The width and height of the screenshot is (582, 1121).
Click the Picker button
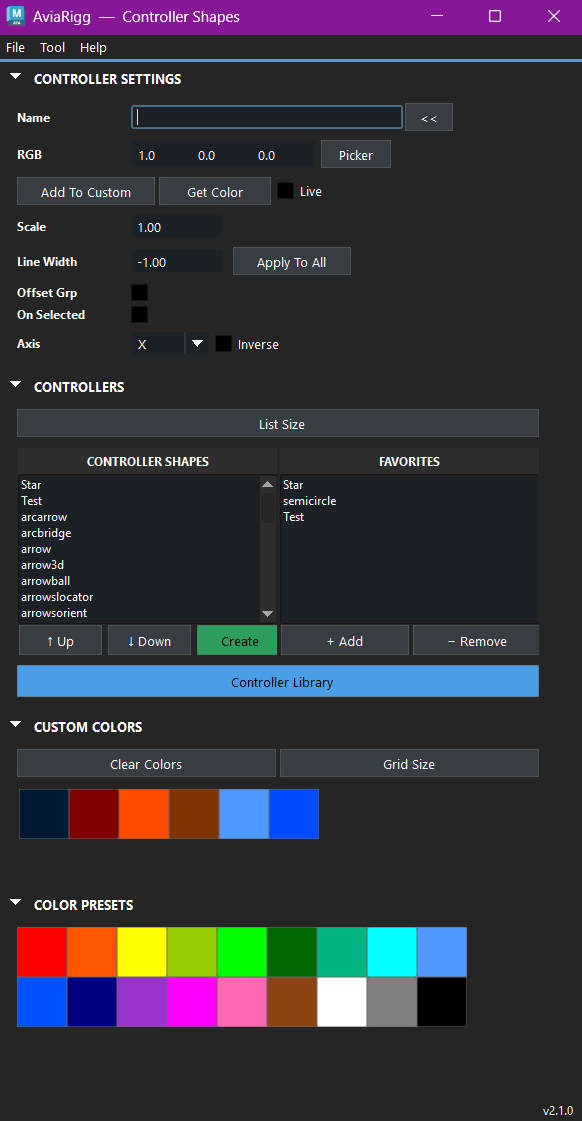[355, 154]
